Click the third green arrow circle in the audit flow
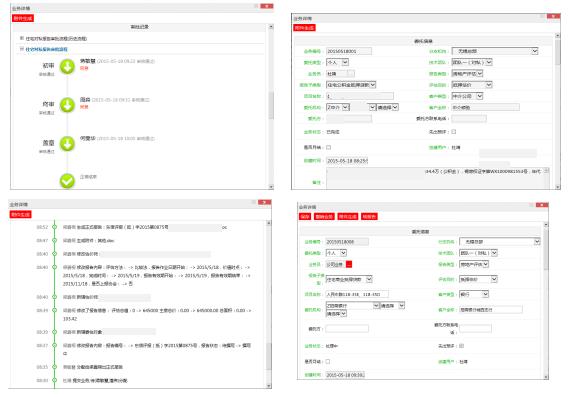569x397 pixels. [x=67, y=144]
